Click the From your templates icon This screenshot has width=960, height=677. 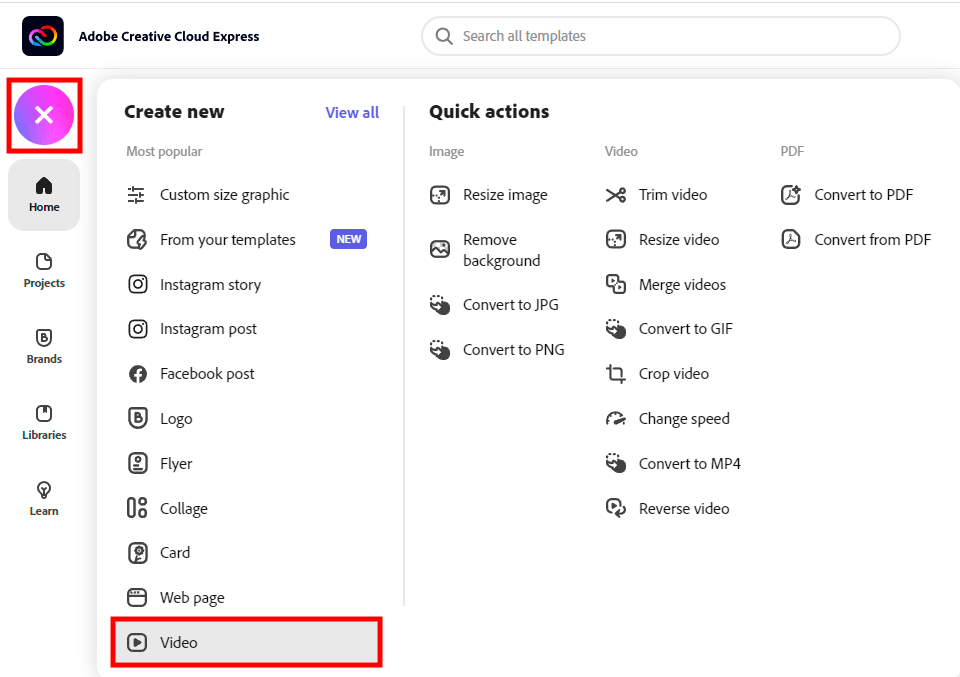(137, 239)
